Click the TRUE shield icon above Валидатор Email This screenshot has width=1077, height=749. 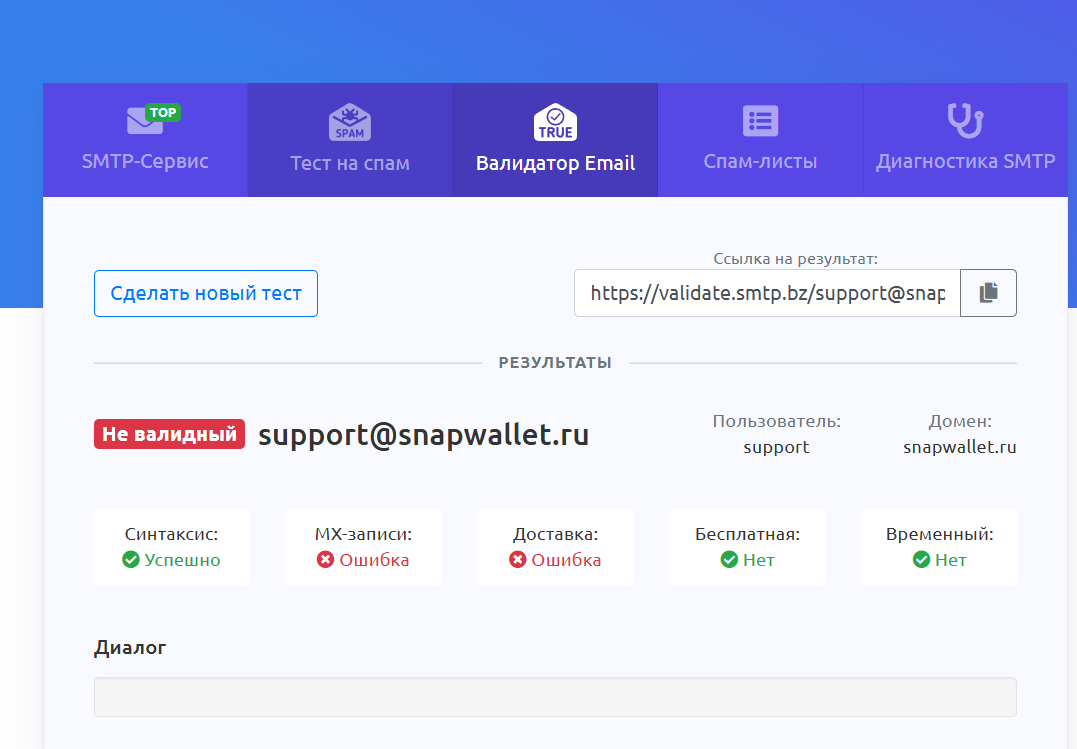pyautogui.click(x=554, y=121)
